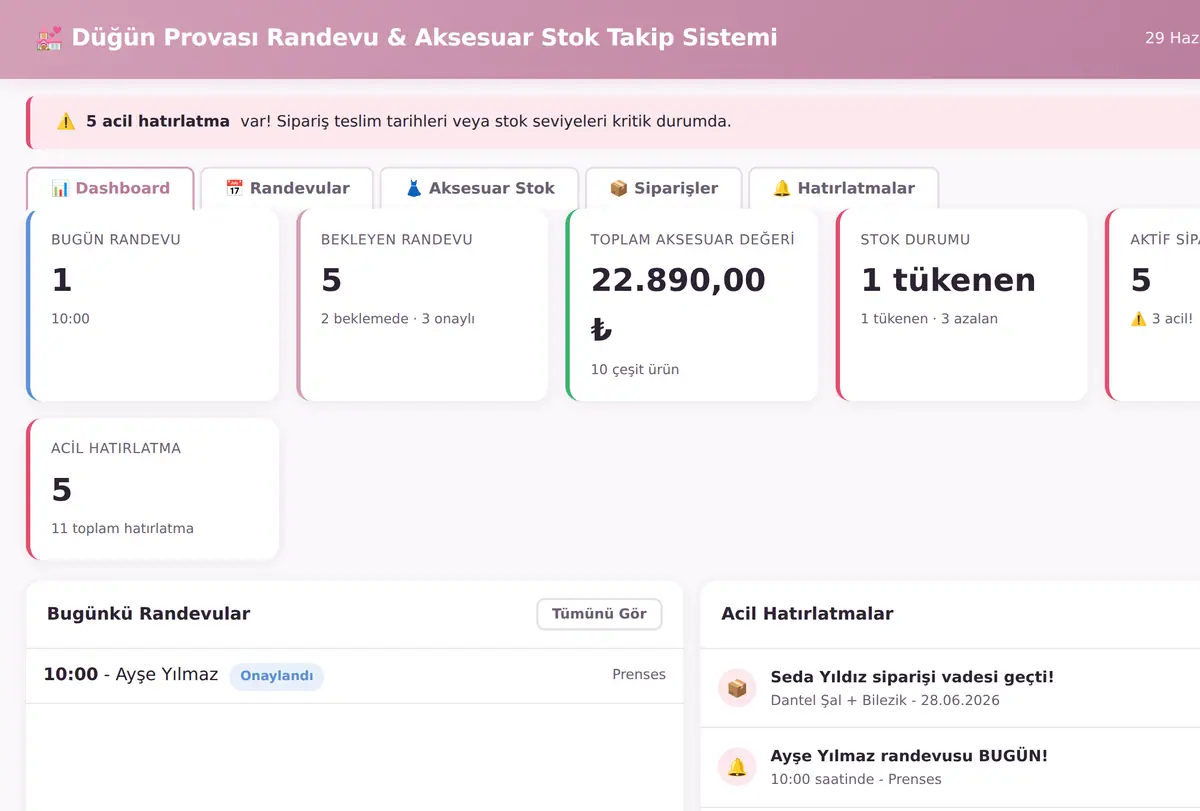Select the Stok Durumu card
This screenshot has height=811, width=1200.
pyautogui.click(x=962, y=305)
